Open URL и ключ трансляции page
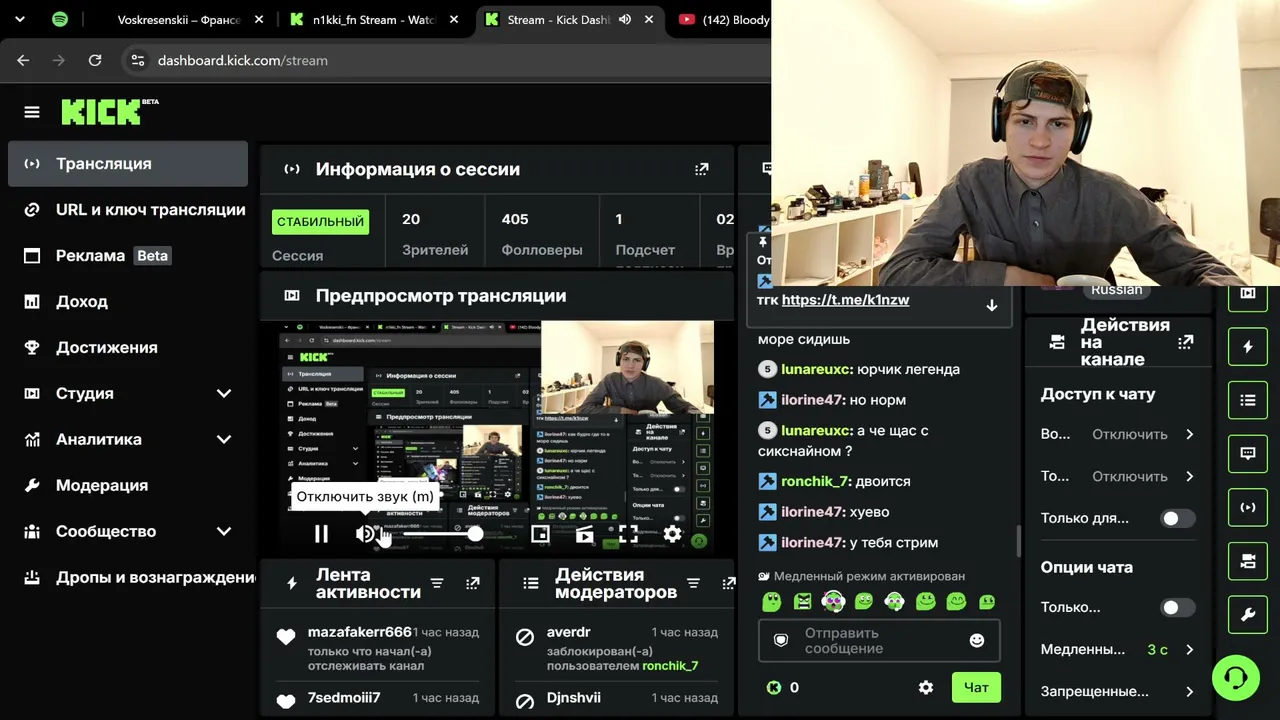 (128, 209)
